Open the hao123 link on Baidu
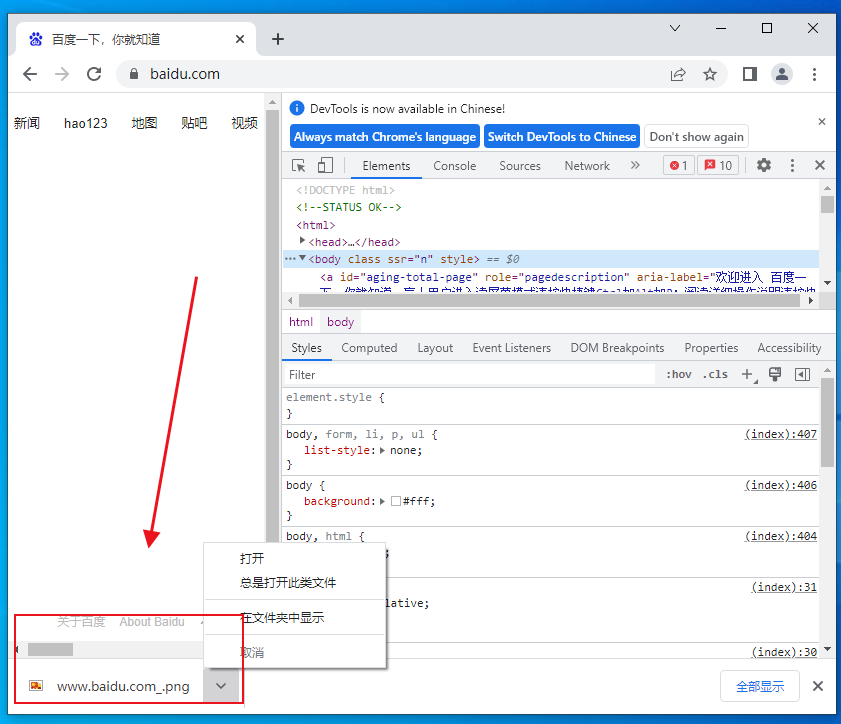Screen dimensions: 841x724 point(86,123)
